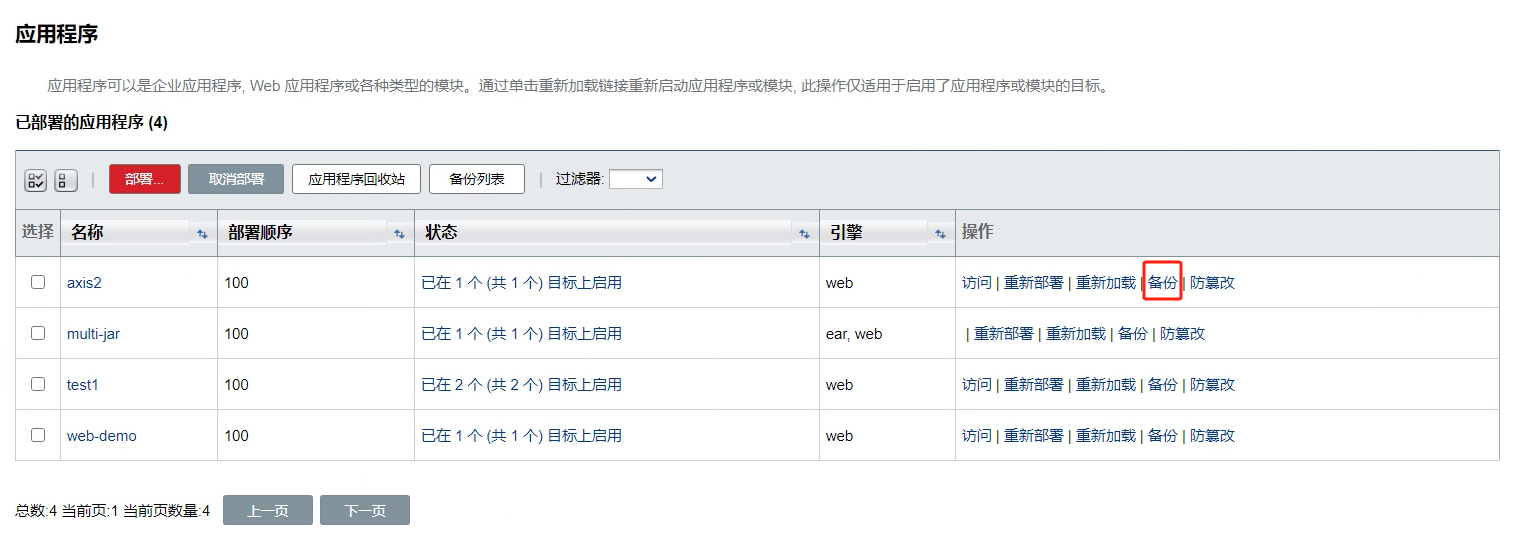Enable the test1 row checkbox
Image resolution: width=1515 pixels, height=542 pixels.
tap(38, 384)
